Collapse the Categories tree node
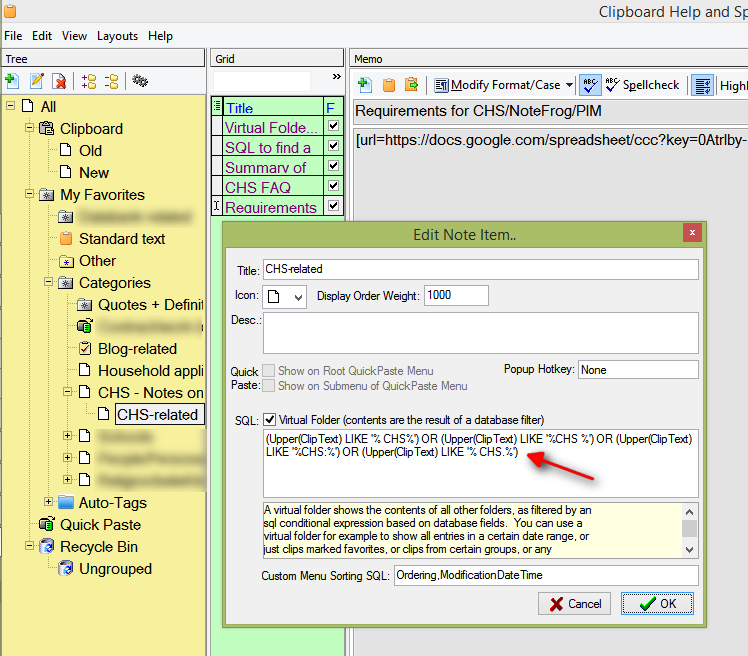Screen dimensions: 748x656 tap(48, 282)
